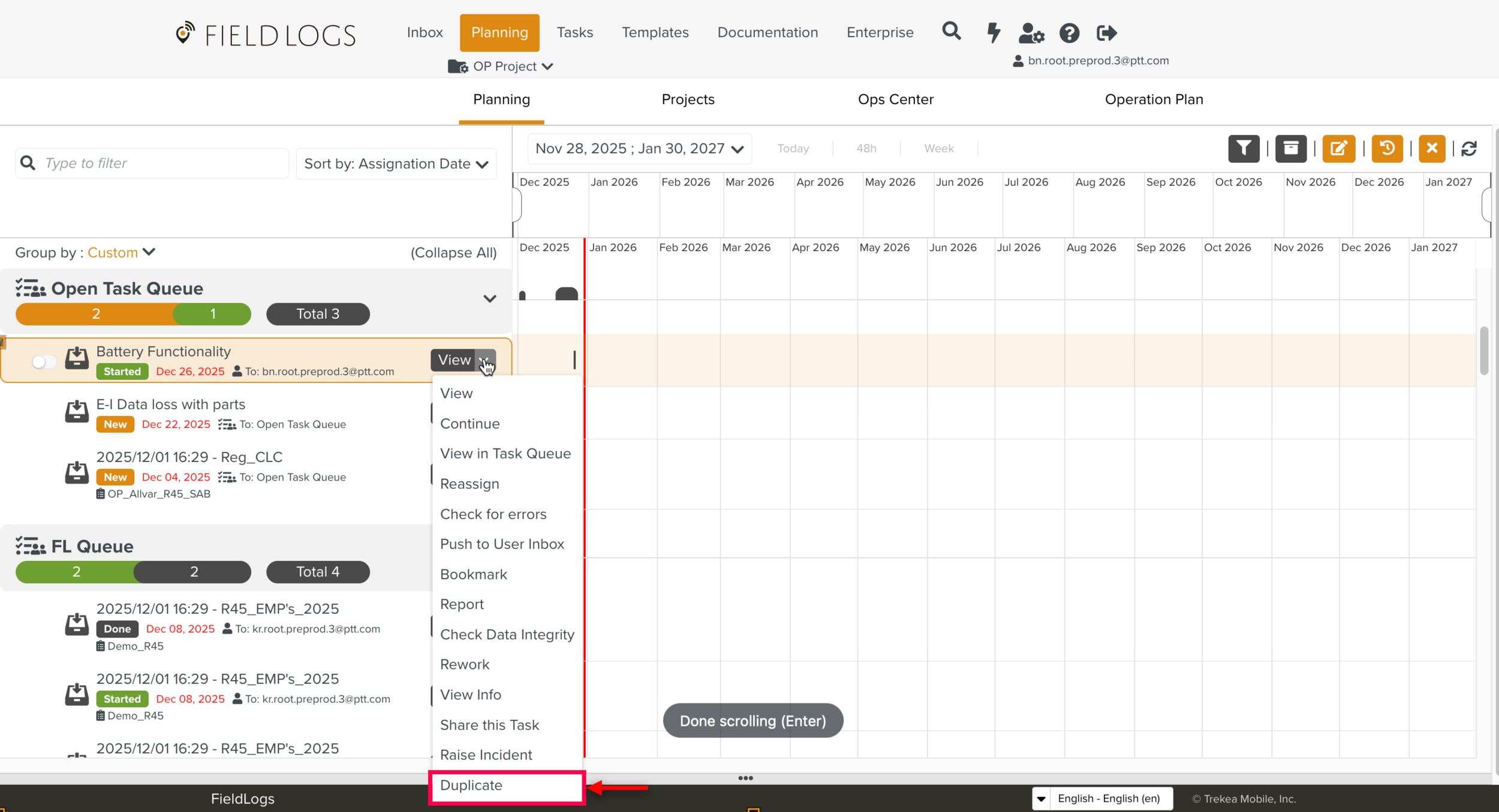Image resolution: width=1499 pixels, height=812 pixels.
Task: Click the Collapse All link
Action: [x=453, y=252]
